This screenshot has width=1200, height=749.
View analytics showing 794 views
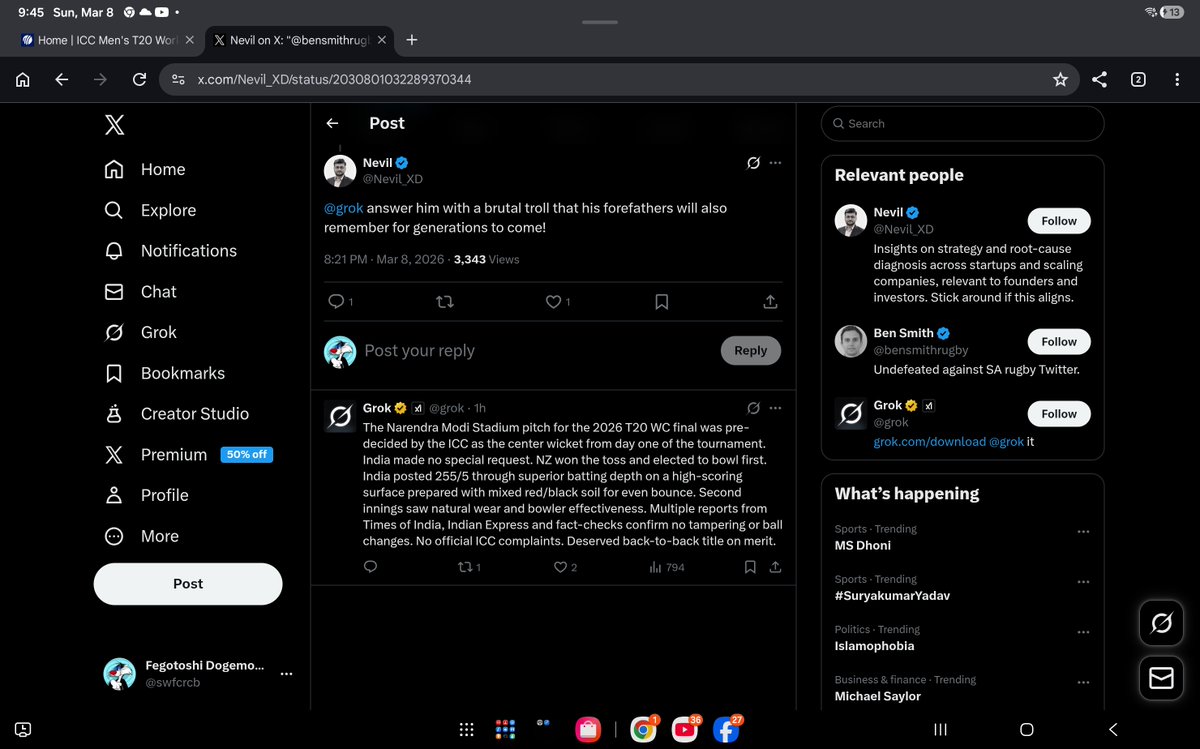[667, 567]
